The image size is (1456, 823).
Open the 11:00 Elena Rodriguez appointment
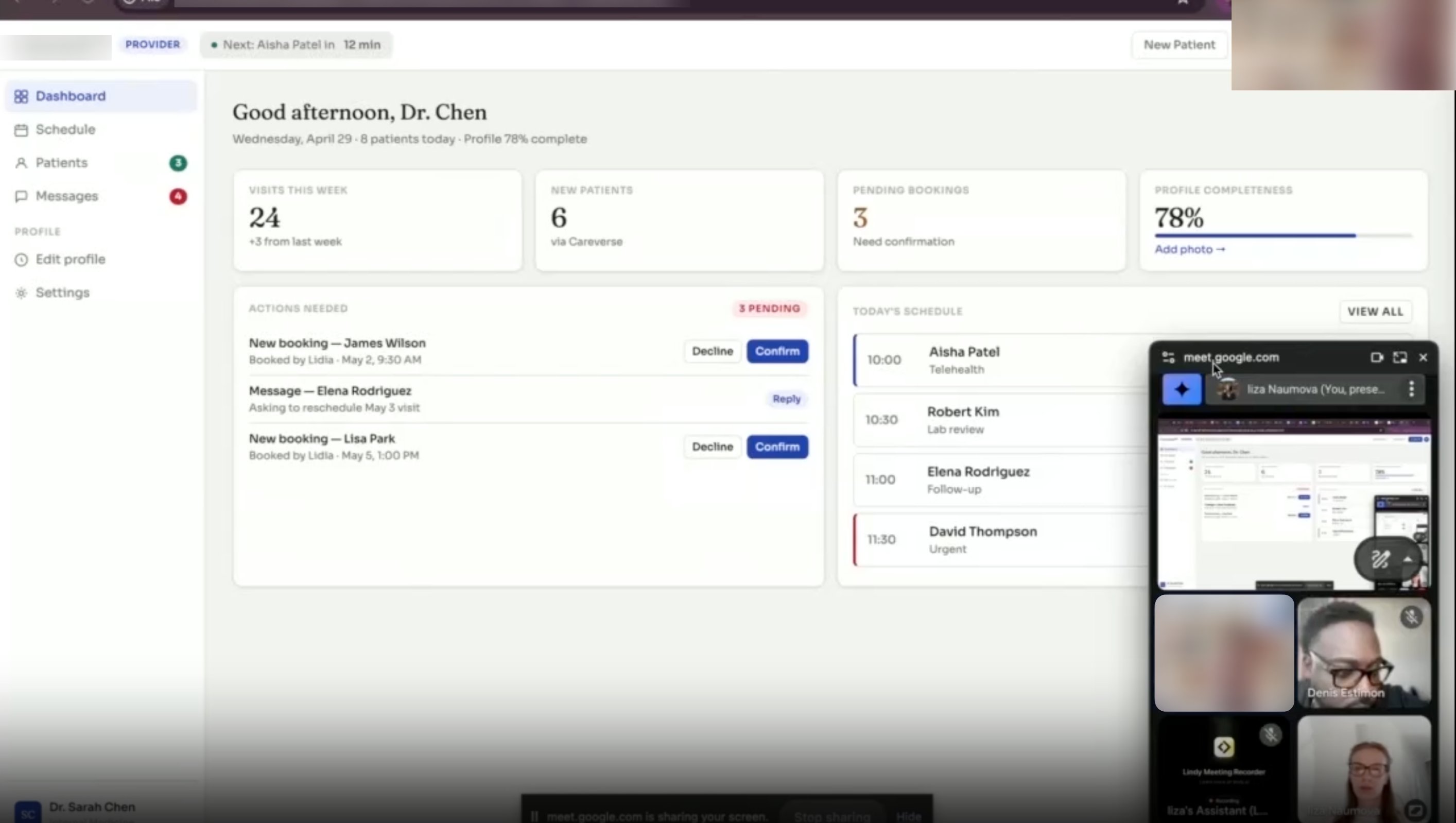[x=1000, y=480]
